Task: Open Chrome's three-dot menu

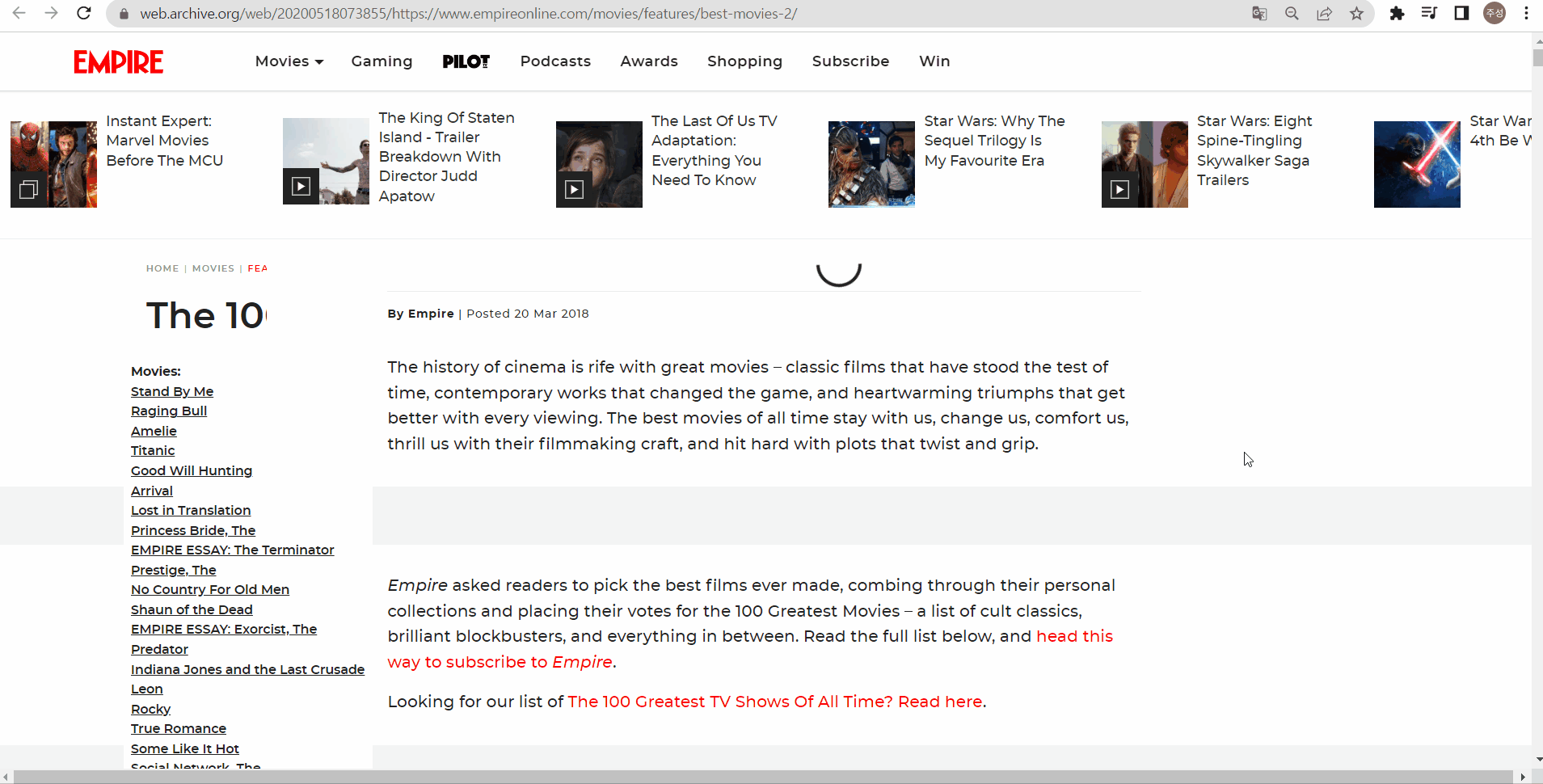Action: 1526,13
